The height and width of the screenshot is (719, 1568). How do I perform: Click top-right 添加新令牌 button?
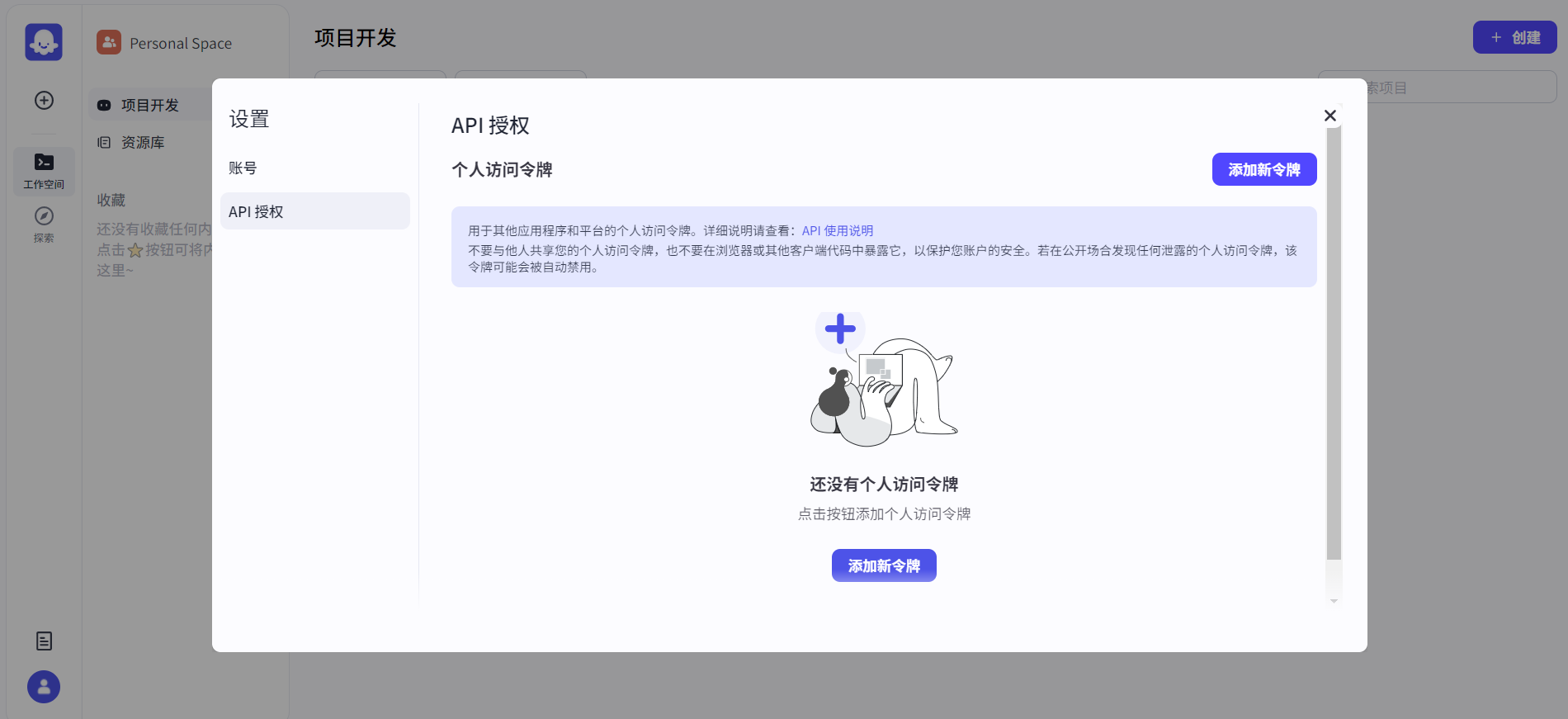point(1263,169)
